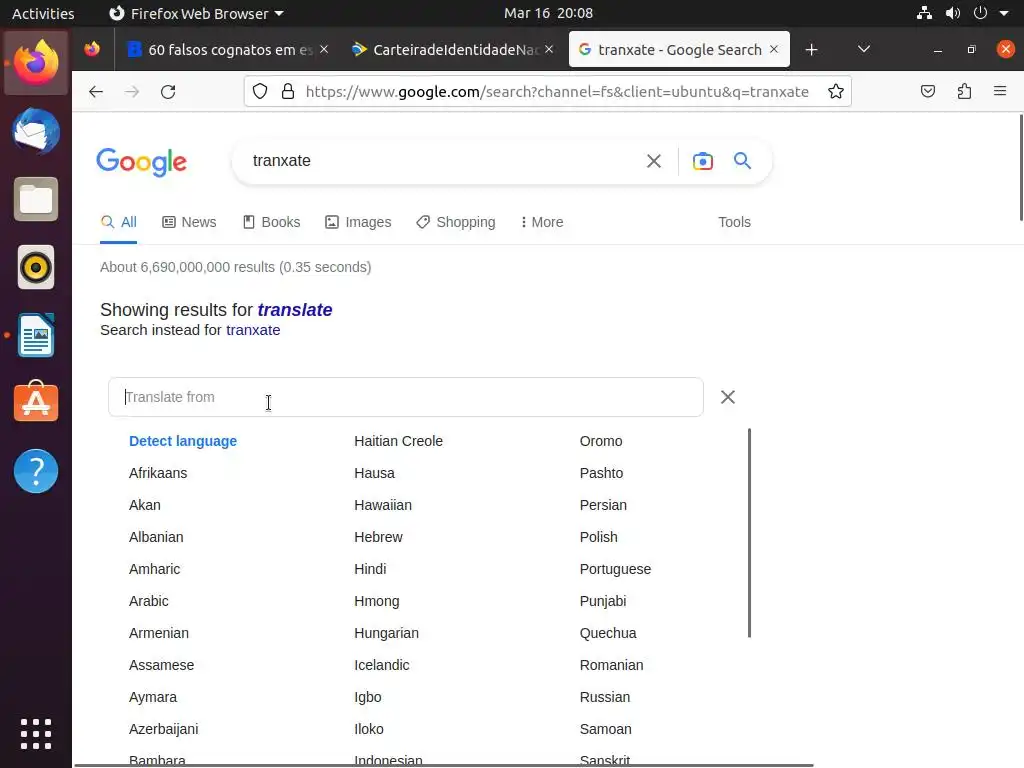Close the 'tranxate - Google Search' tab
Viewport: 1024px width, 768px height.
pos(774,49)
